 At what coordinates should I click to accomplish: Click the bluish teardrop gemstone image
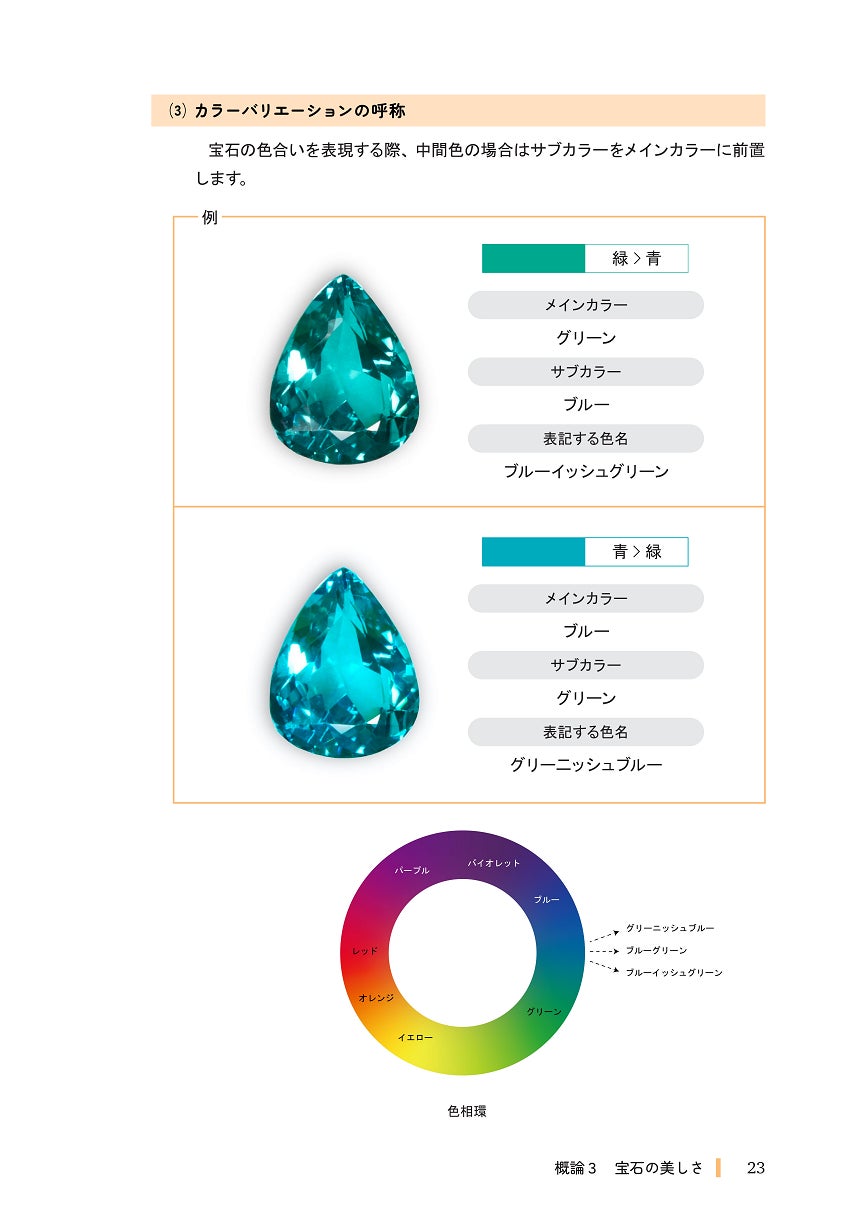pyautogui.click(x=344, y=662)
